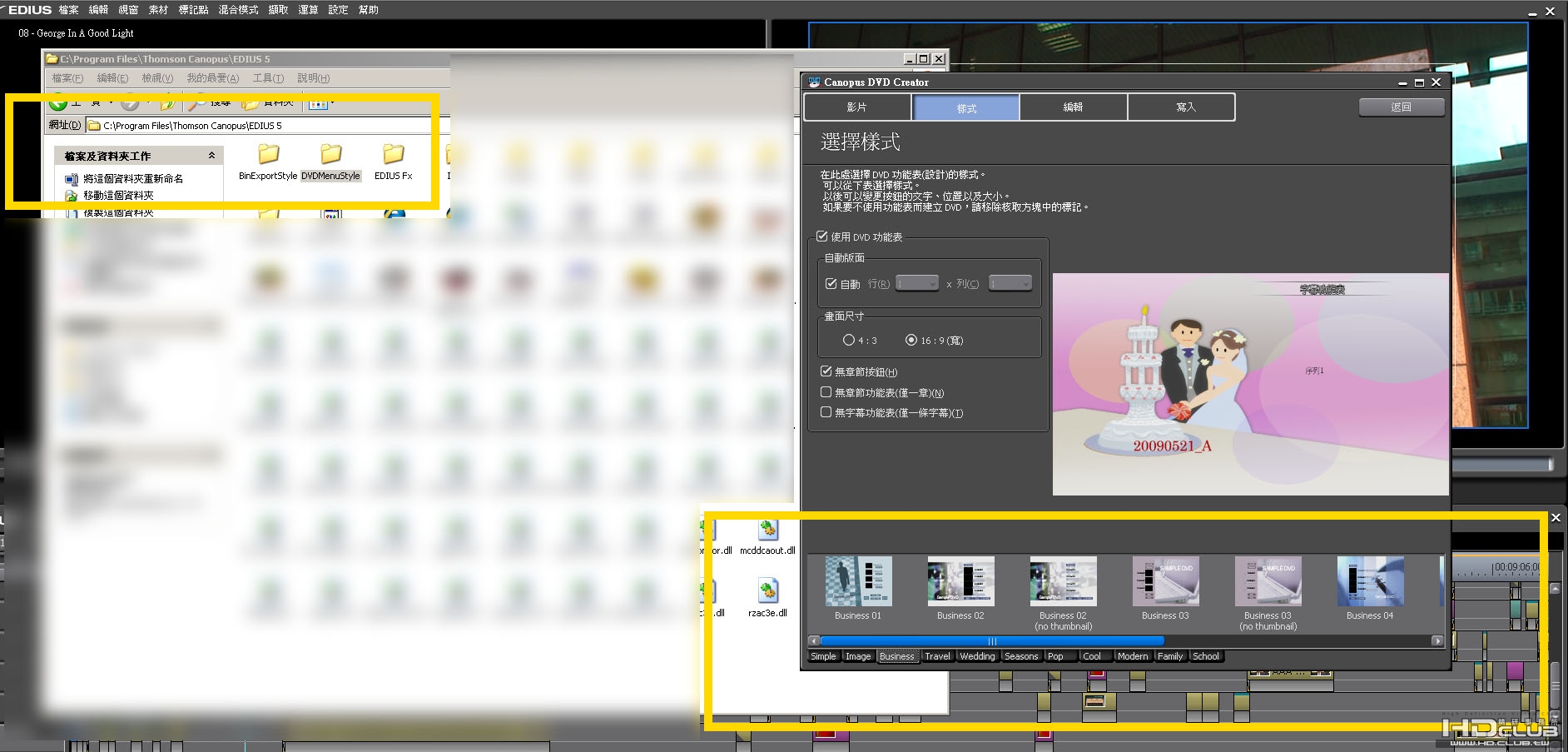Screen dimensions: 1568x752
Task: Click the move this folder task icon
Action: tap(72, 196)
